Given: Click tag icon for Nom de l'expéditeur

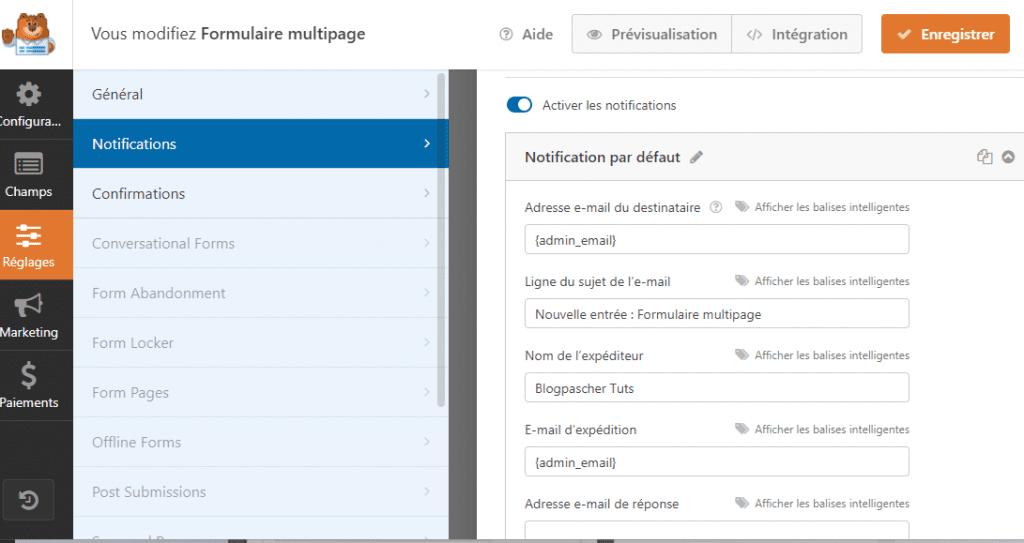Looking at the screenshot, I should (742, 355).
